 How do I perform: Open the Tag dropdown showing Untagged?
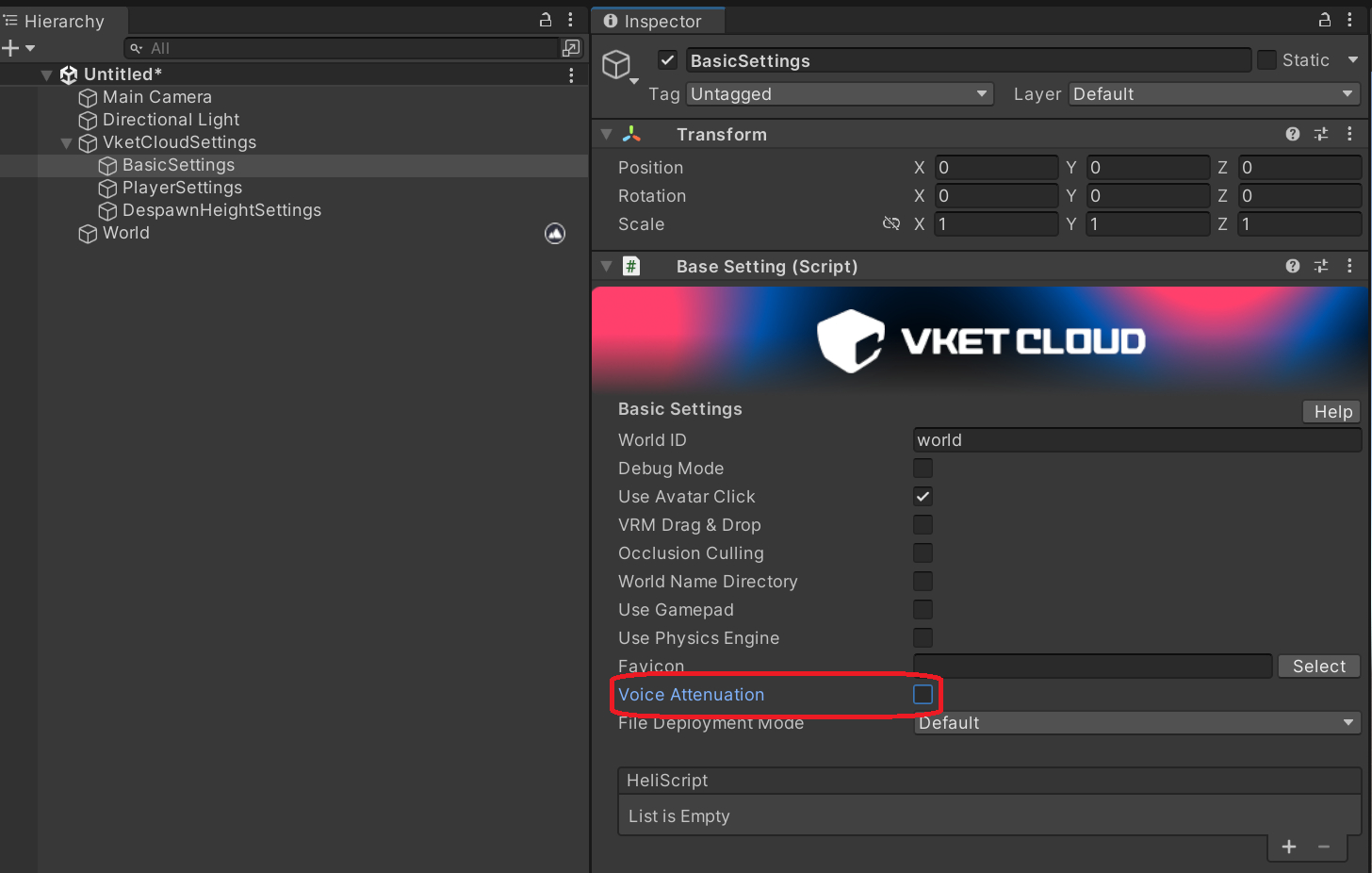click(839, 94)
